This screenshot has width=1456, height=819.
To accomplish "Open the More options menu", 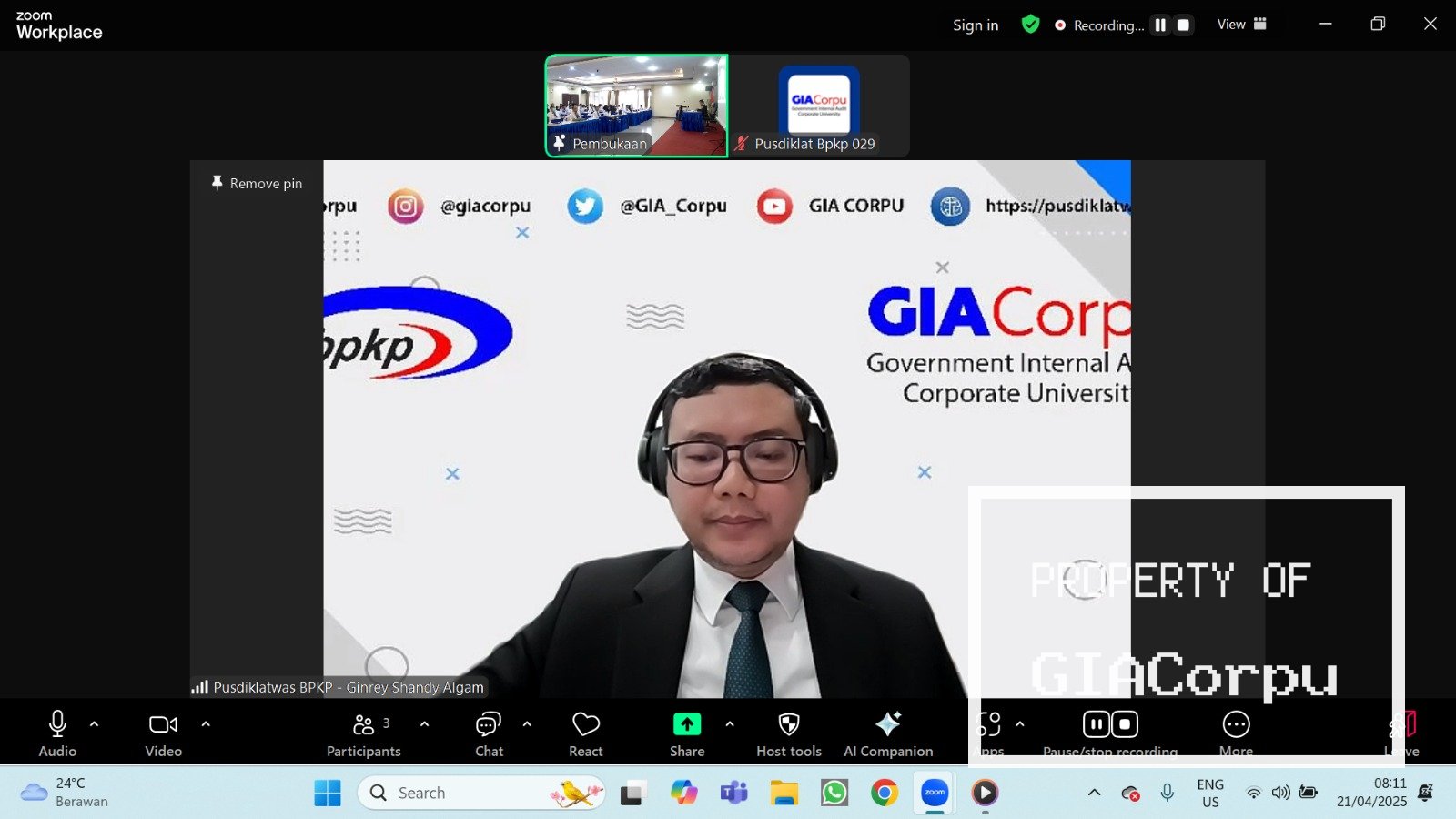I will [x=1236, y=733].
